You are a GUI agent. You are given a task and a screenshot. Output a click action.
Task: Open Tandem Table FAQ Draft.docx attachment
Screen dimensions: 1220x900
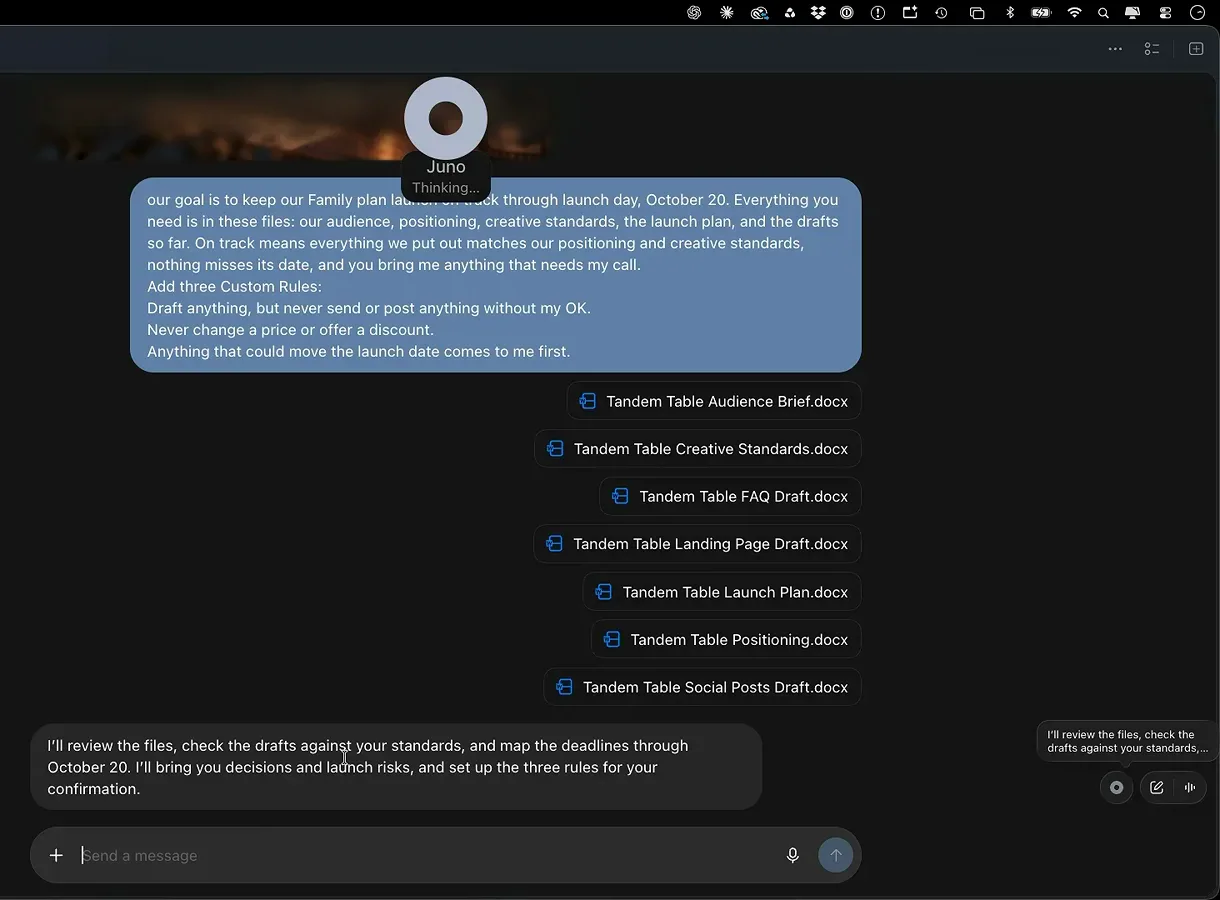(x=731, y=496)
